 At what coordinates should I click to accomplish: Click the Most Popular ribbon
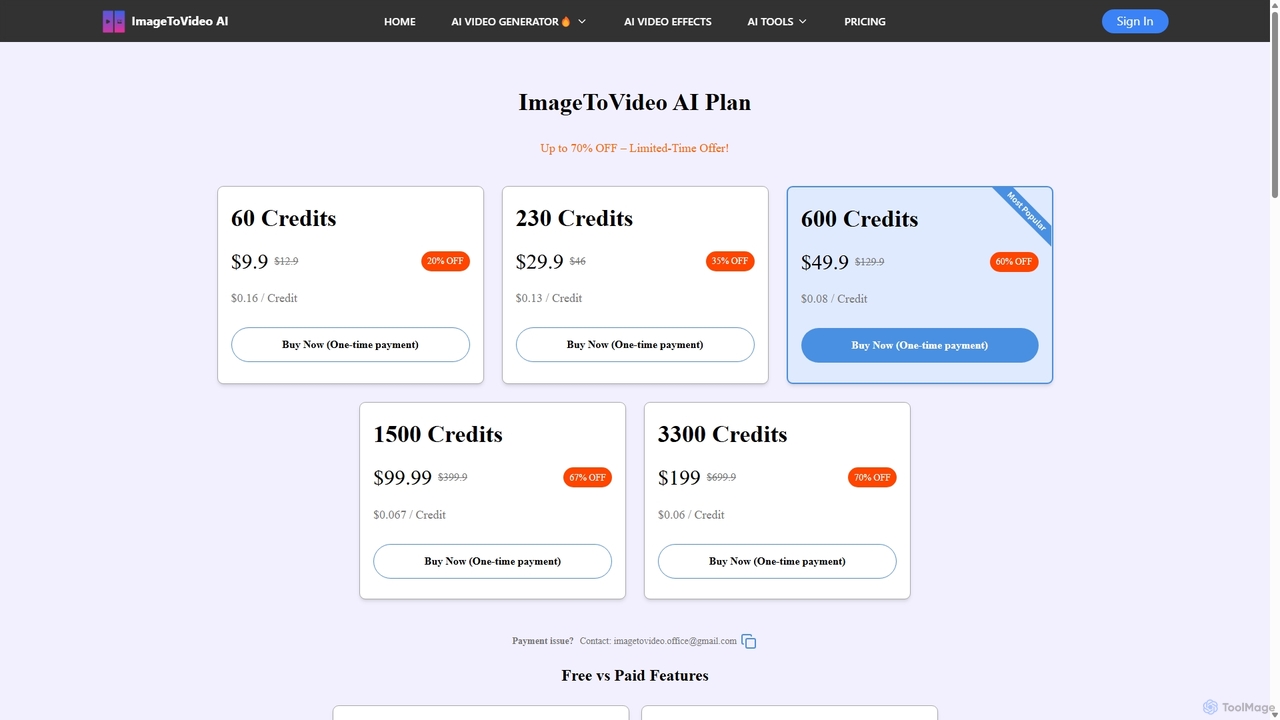coord(1027,211)
